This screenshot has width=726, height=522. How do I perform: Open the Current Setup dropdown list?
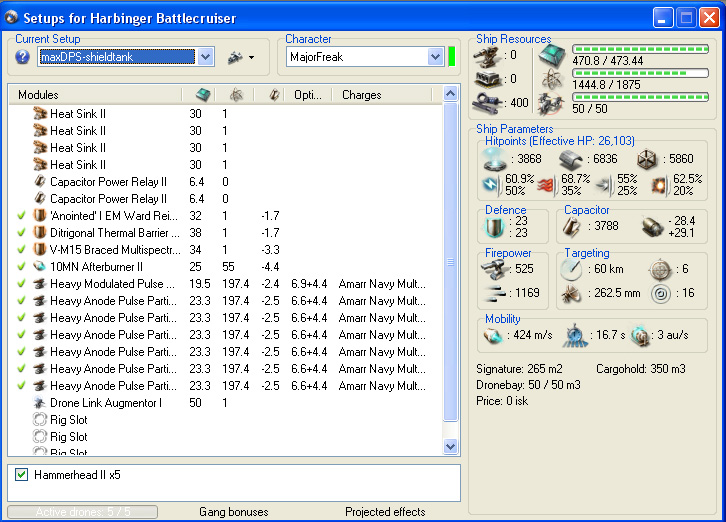[x=205, y=57]
